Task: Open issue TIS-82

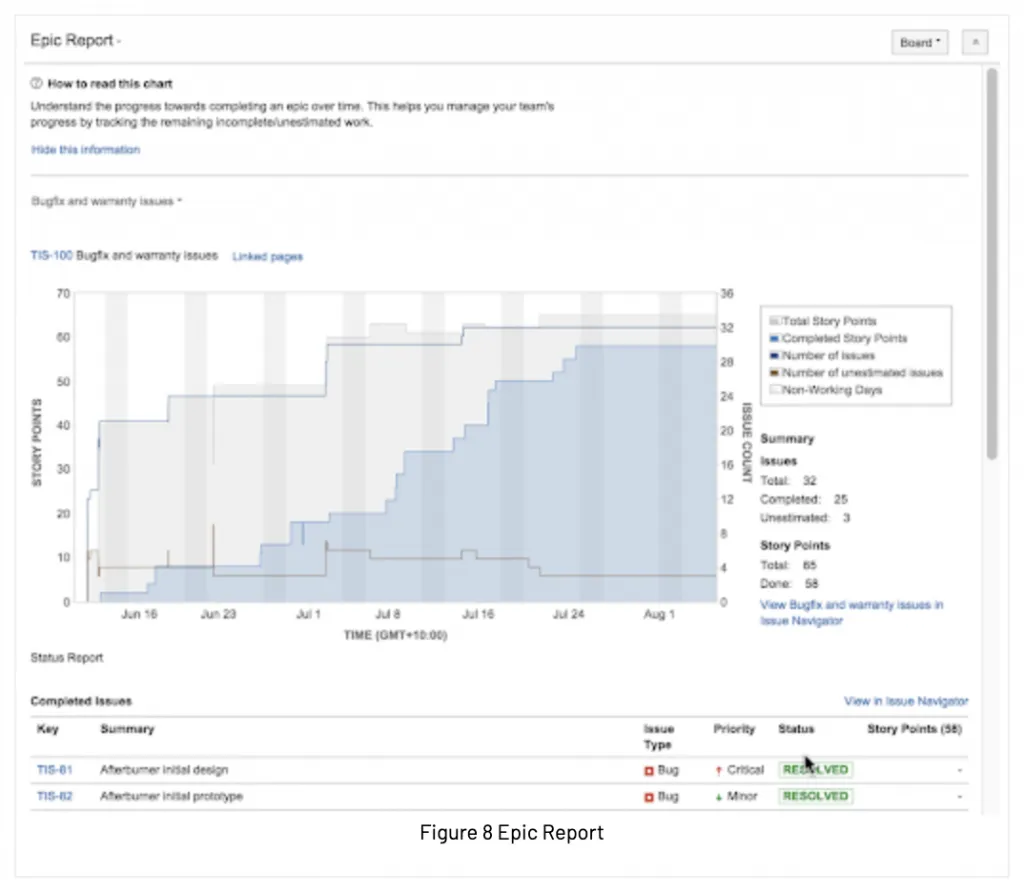Action: [x=54, y=797]
